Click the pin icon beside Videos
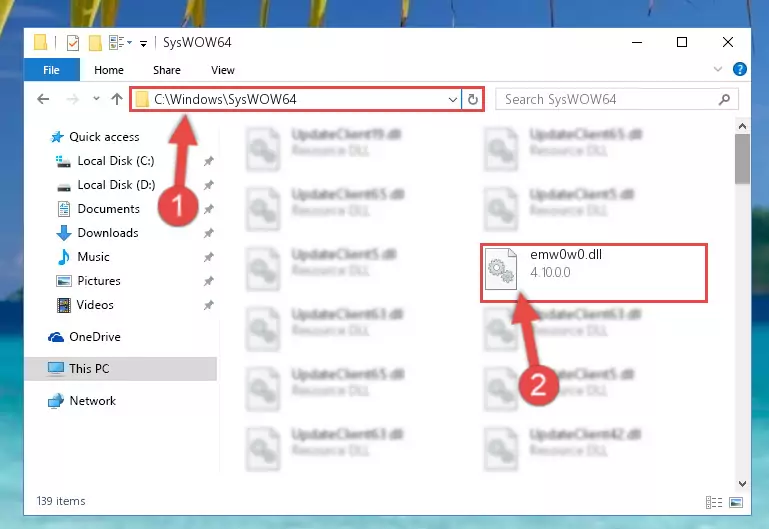 coord(209,305)
